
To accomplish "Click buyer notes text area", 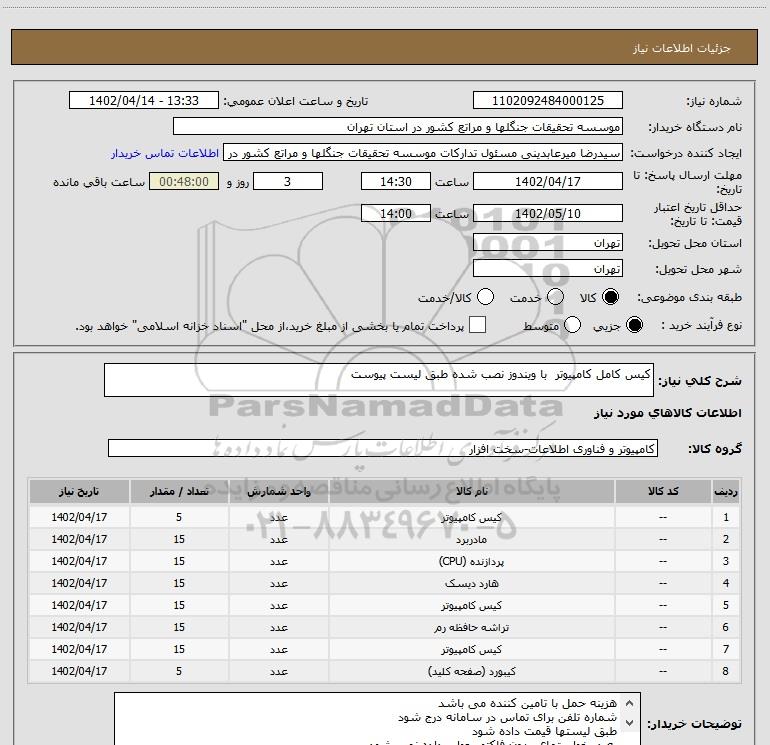I will tap(377, 719).
